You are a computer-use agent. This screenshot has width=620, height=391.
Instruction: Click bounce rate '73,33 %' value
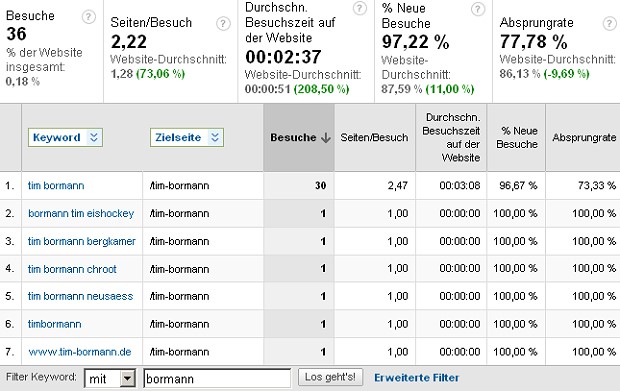point(597,186)
